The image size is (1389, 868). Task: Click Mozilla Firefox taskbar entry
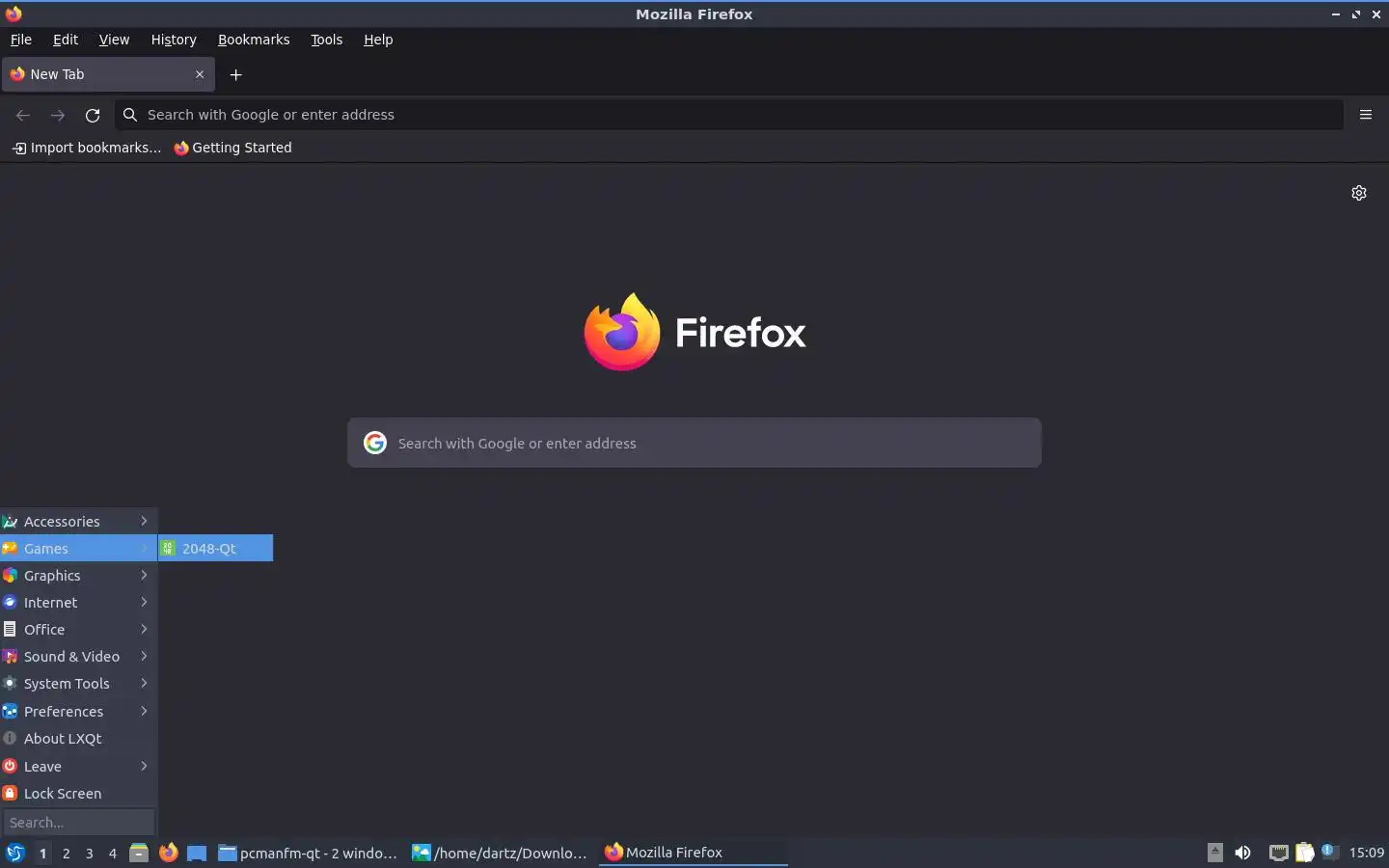(x=694, y=853)
